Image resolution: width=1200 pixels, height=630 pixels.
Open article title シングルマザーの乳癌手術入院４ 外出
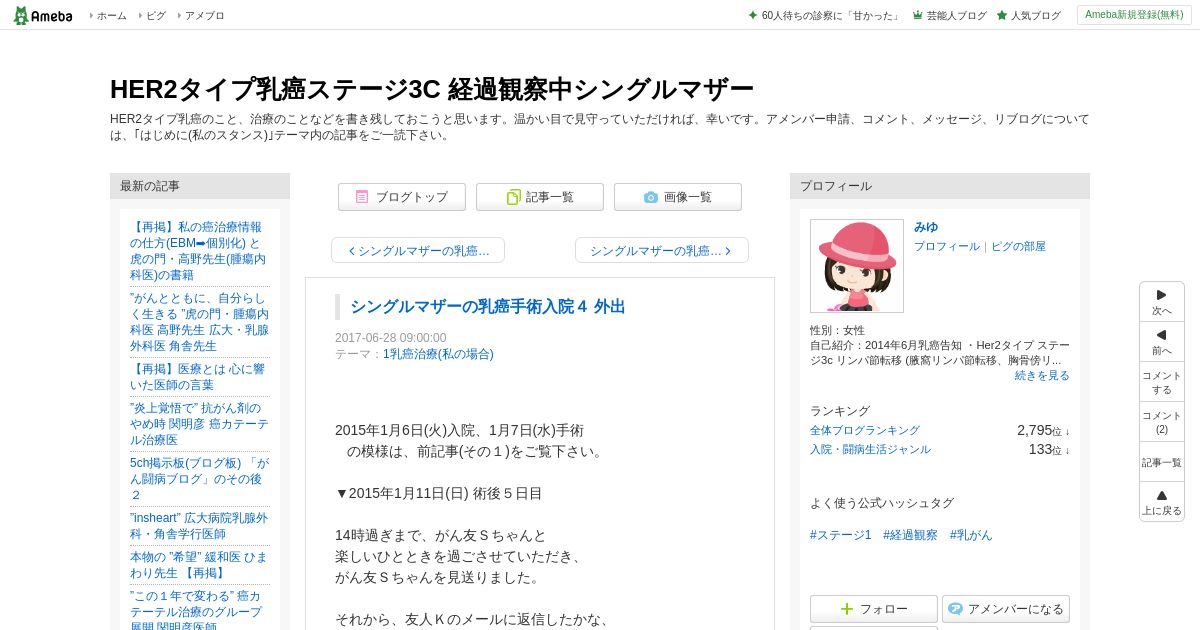(487, 307)
